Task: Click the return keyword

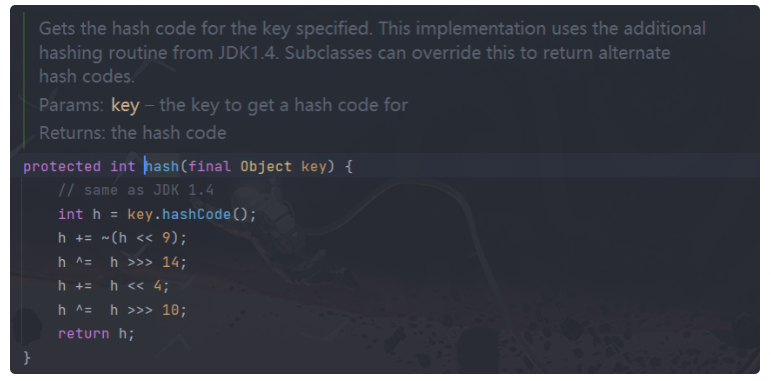Action: pos(84,333)
